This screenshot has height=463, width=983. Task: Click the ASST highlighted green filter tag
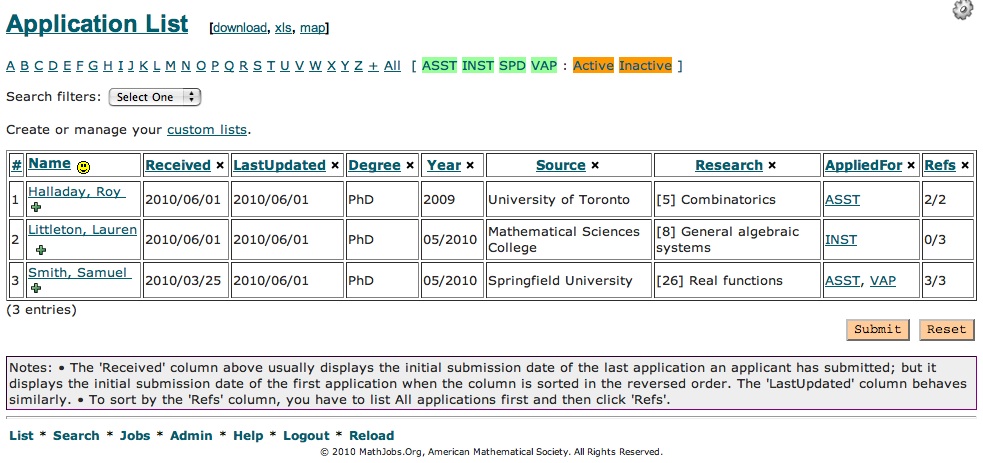[x=439, y=66]
